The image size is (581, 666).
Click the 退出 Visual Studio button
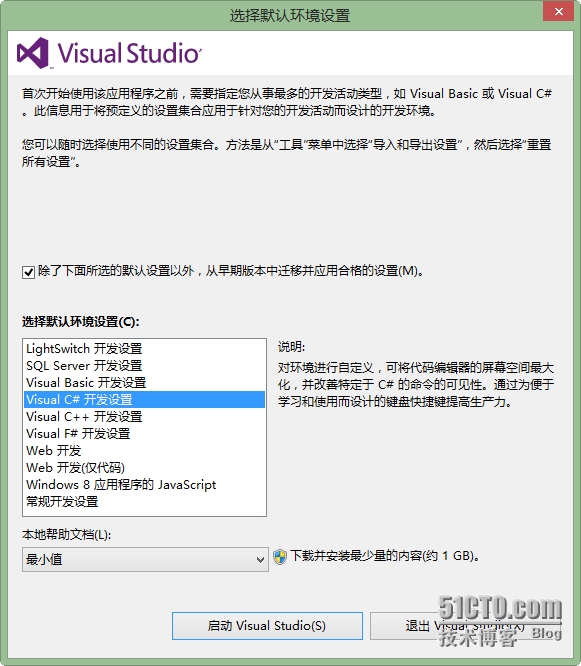point(465,626)
